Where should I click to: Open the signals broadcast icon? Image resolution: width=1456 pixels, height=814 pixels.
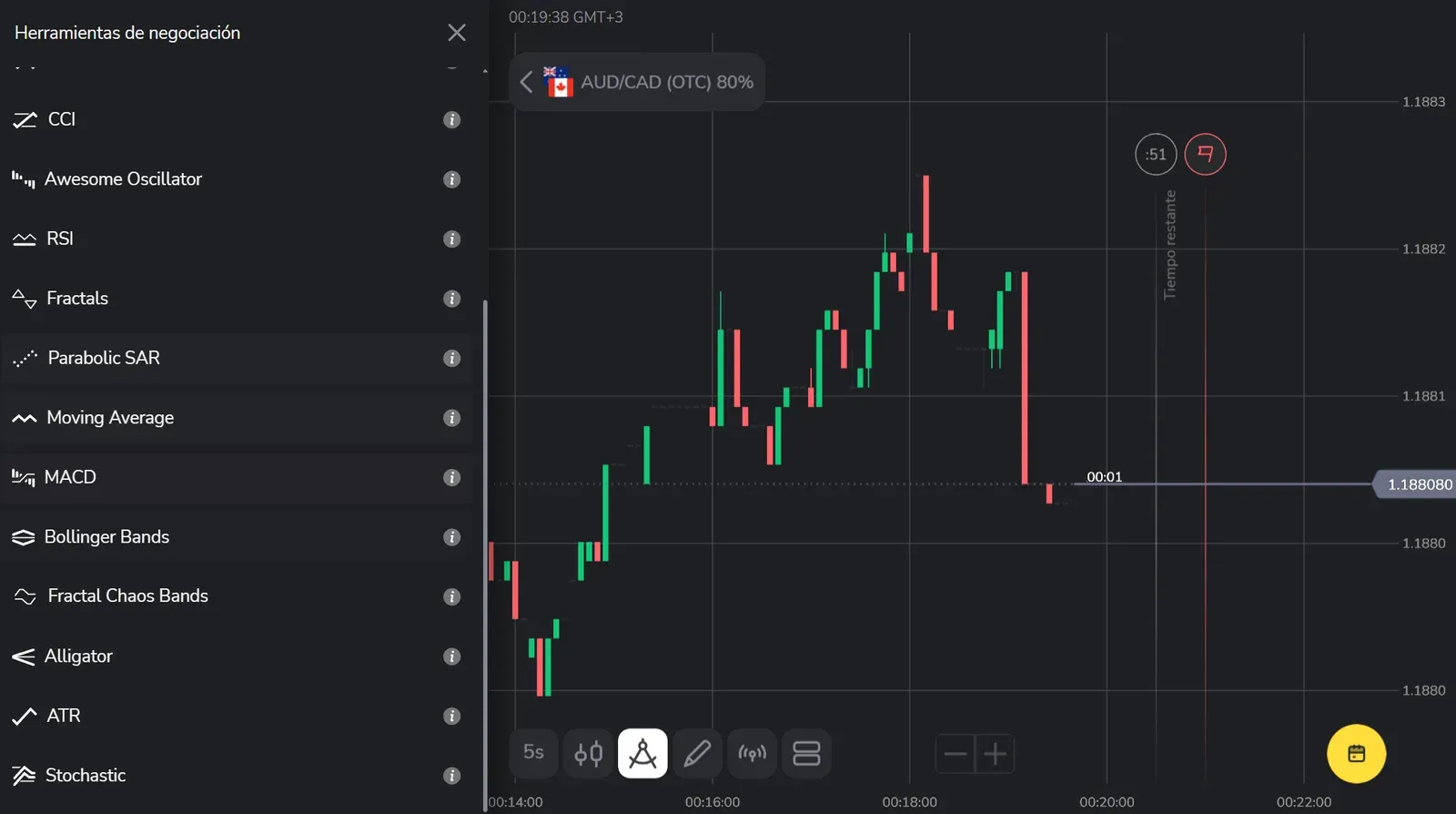click(x=752, y=754)
